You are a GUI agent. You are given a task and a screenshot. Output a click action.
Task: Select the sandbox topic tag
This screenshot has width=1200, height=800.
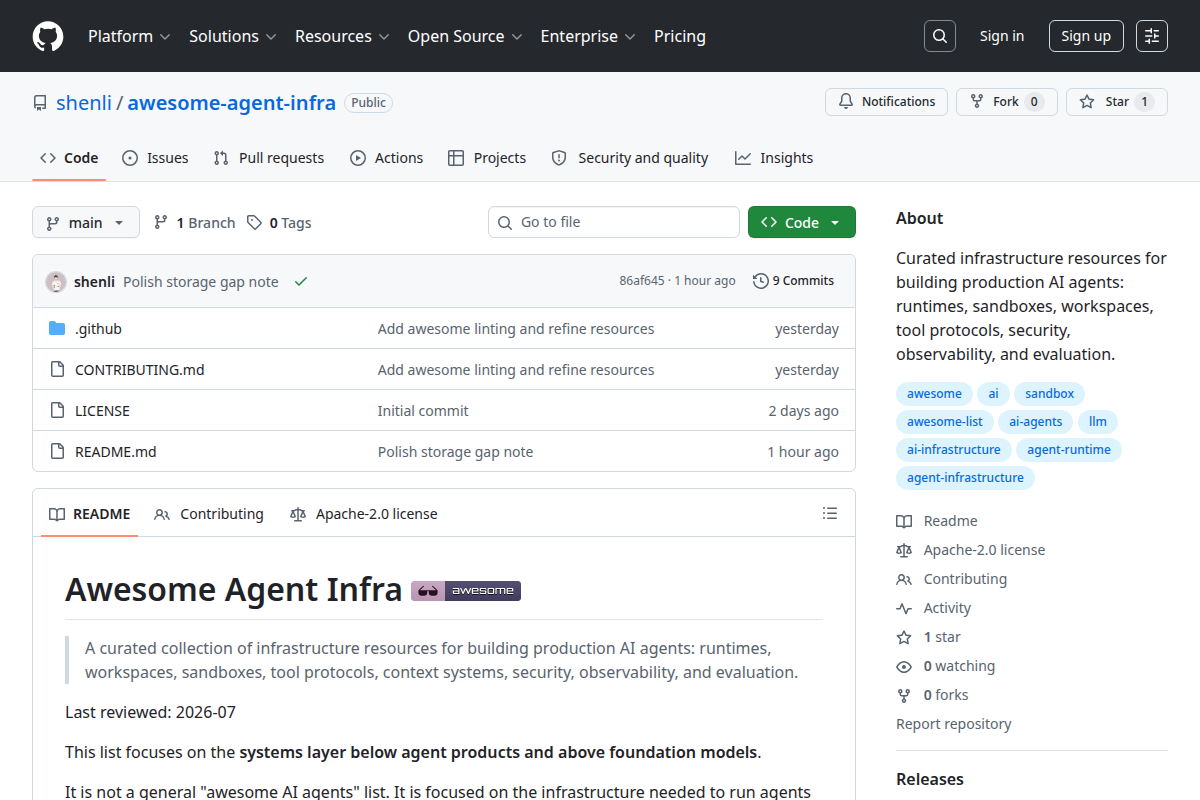pyautogui.click(x=1050, y=394)
